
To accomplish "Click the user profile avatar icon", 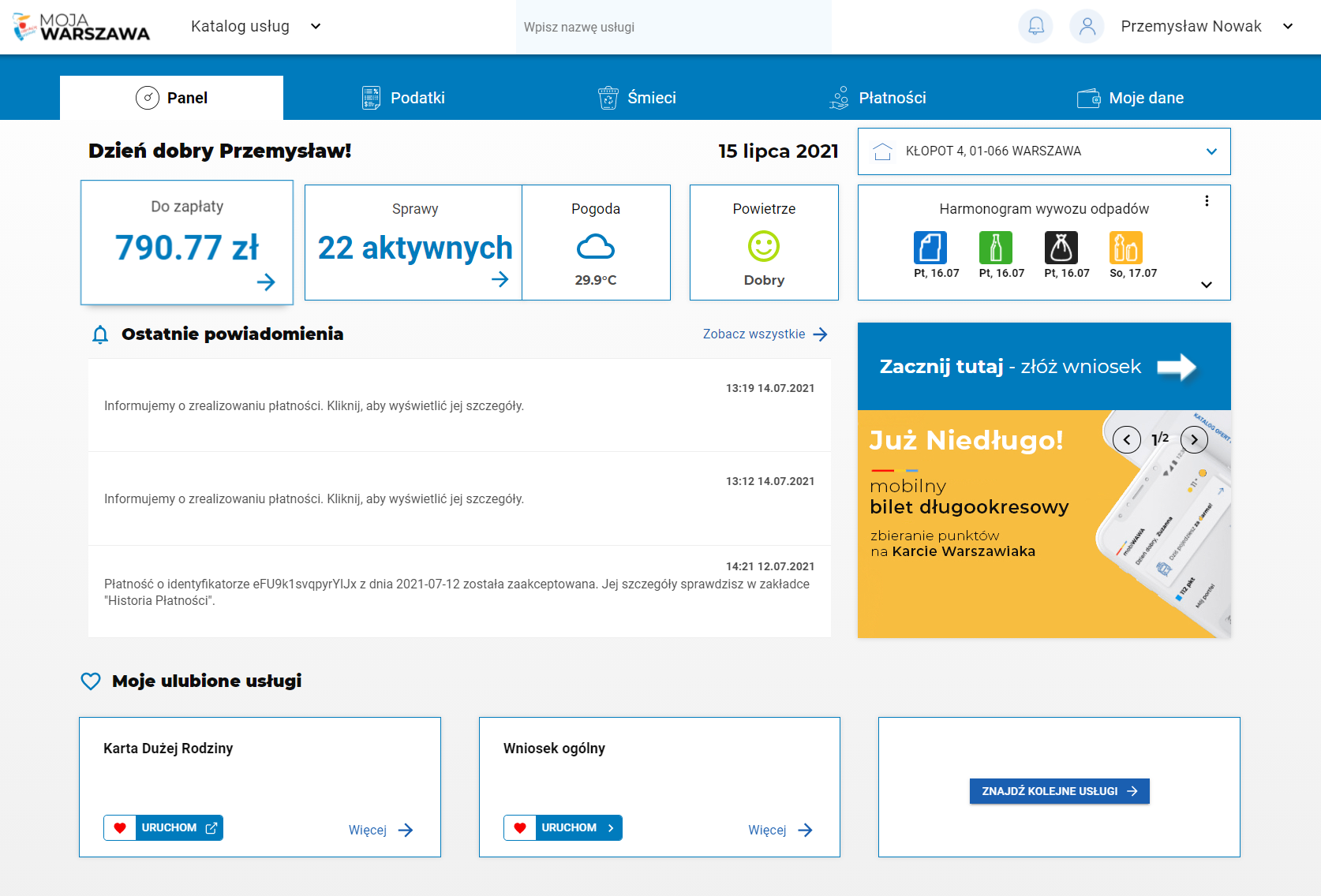I will [1087, 26].
